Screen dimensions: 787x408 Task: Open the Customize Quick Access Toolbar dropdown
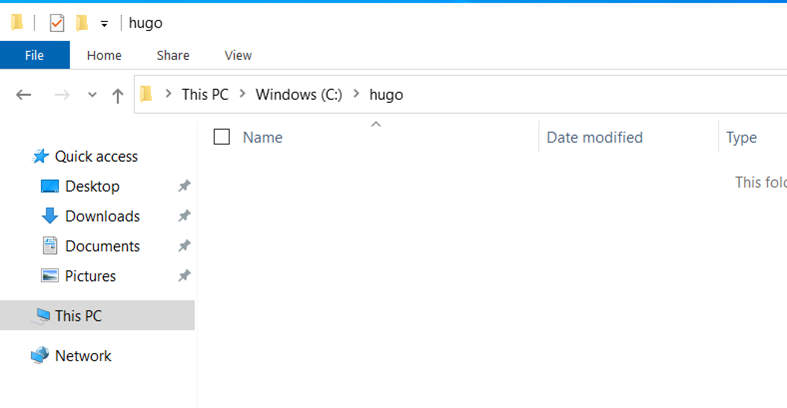pos(104,24)
